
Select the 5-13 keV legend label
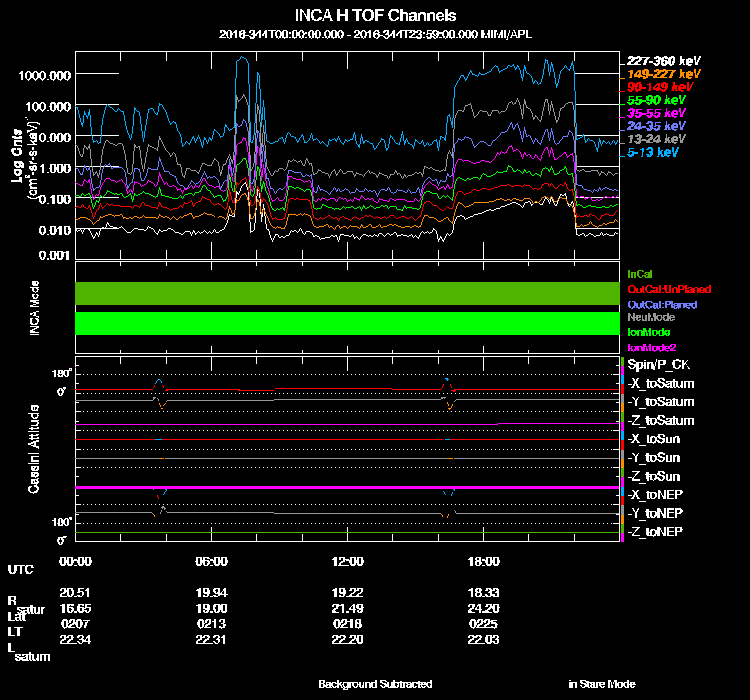[652, 152]
